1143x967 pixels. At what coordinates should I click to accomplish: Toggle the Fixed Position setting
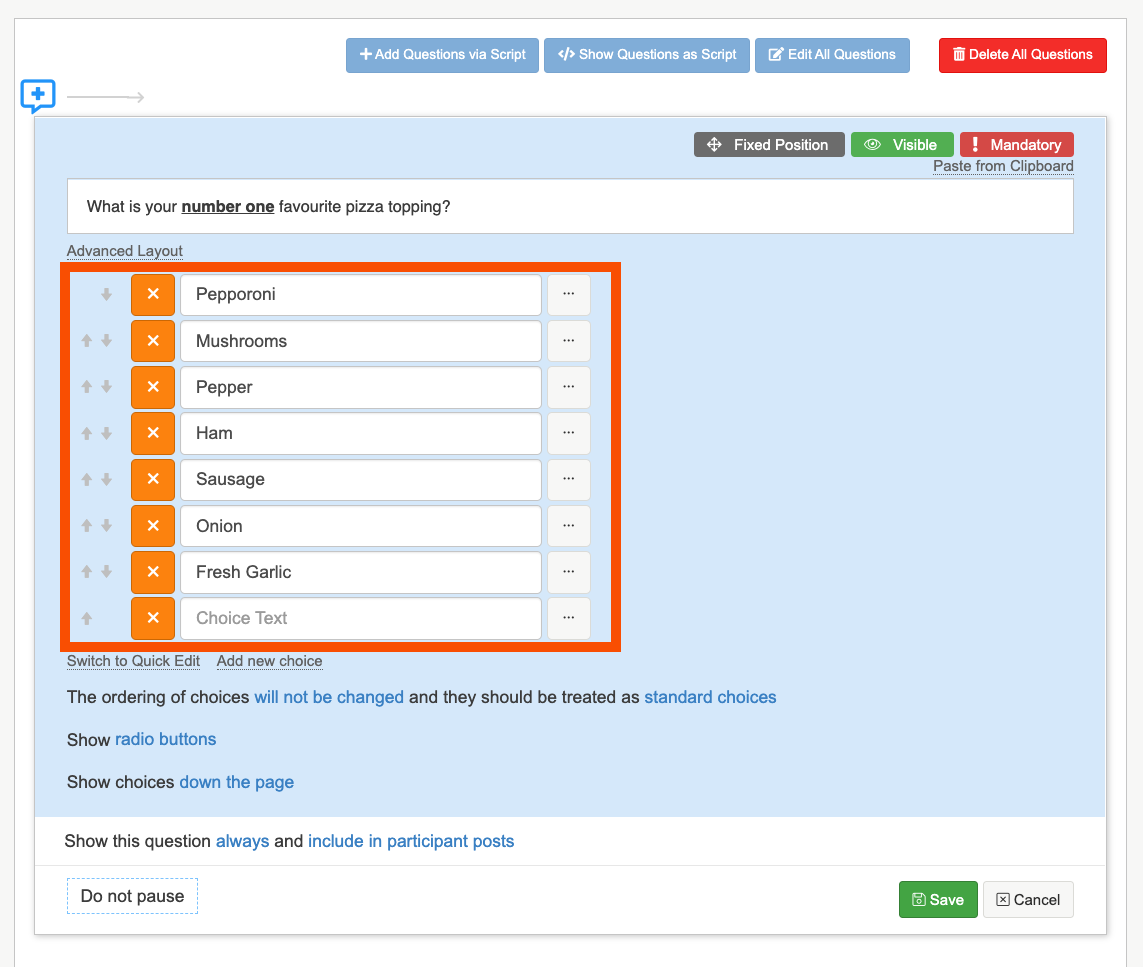click(769, 145)
